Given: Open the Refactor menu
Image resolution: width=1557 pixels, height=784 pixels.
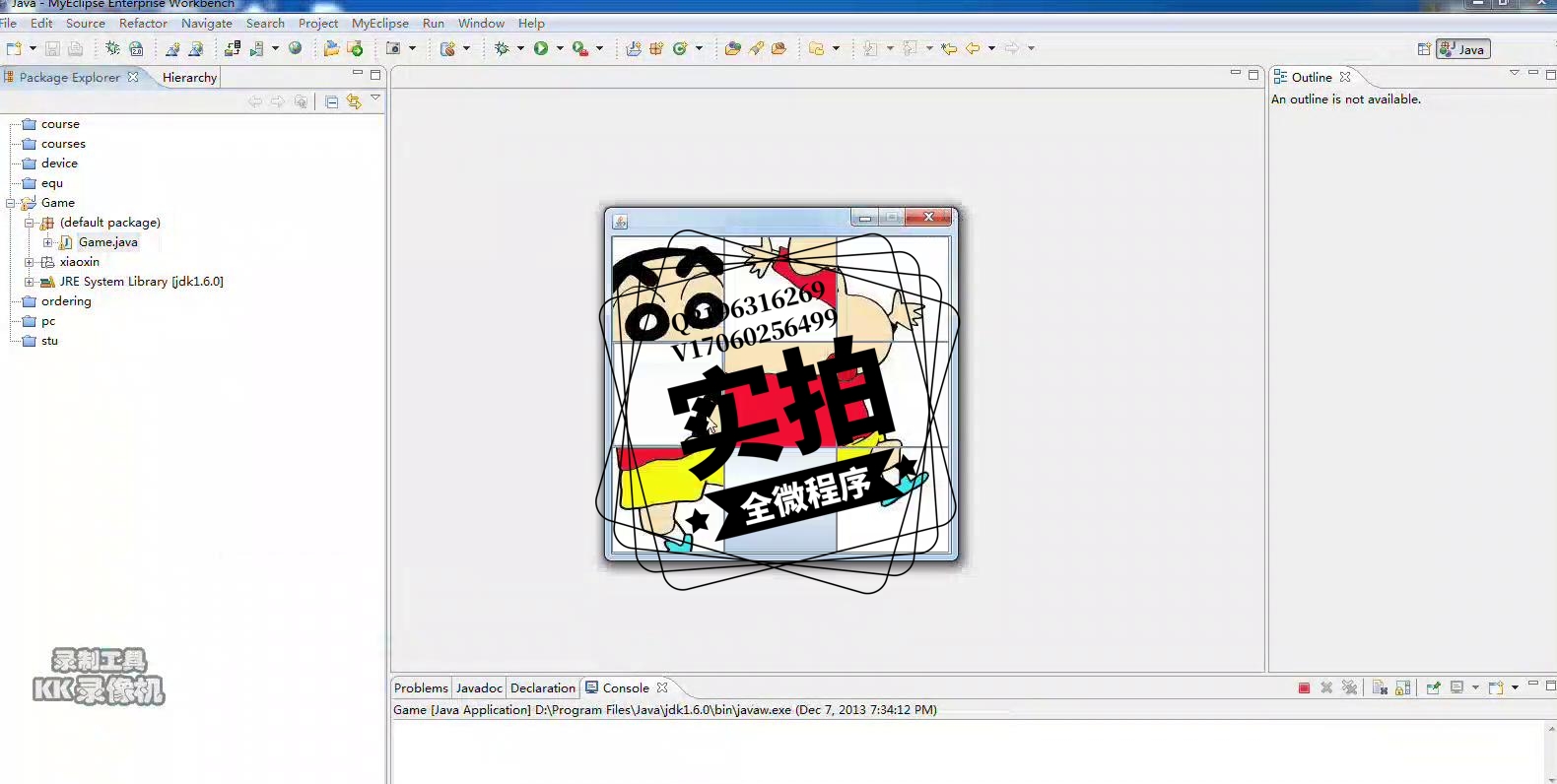Looking at the screenshot, I should [143, 23].
